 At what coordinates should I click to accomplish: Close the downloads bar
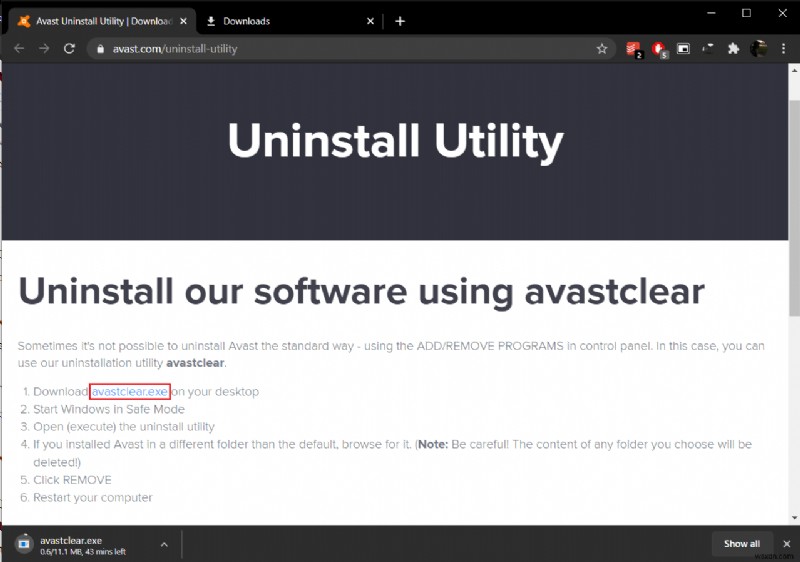tap(787, 544)
